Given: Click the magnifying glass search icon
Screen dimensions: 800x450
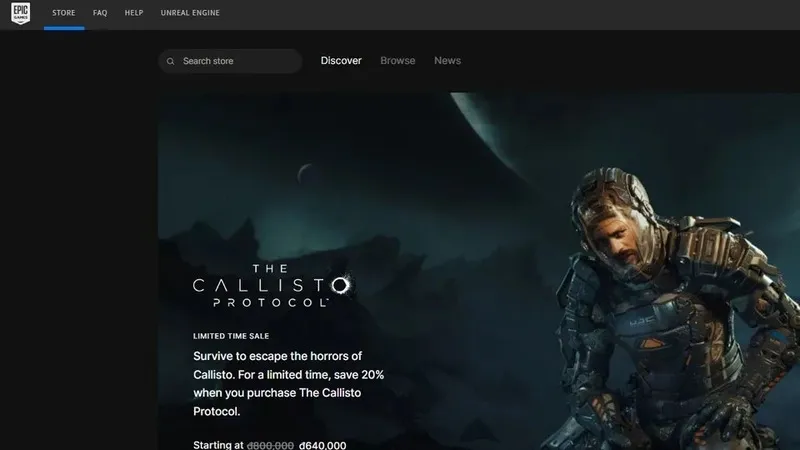Looking at the screenshot, I should click(x=171, y=61).
